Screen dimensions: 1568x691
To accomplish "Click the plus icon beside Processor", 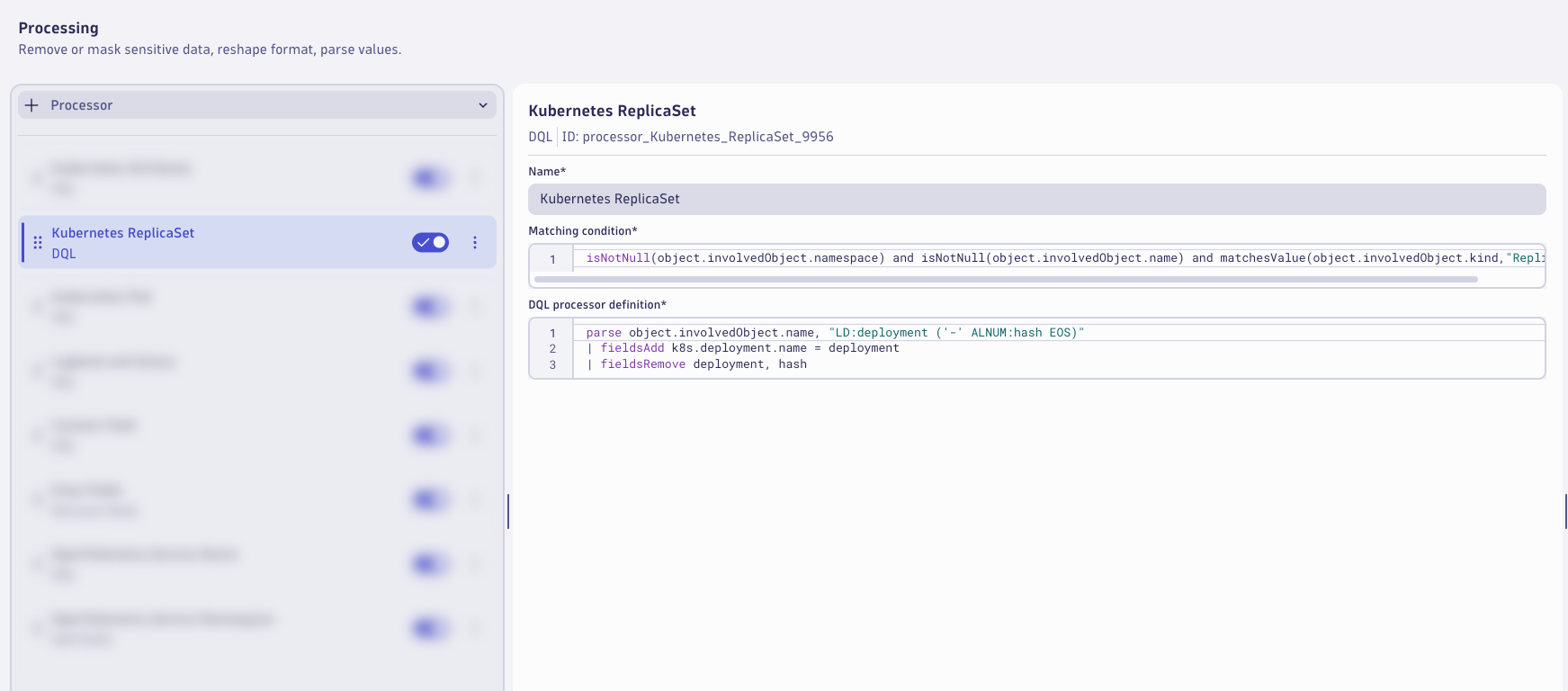I will 31,105.
